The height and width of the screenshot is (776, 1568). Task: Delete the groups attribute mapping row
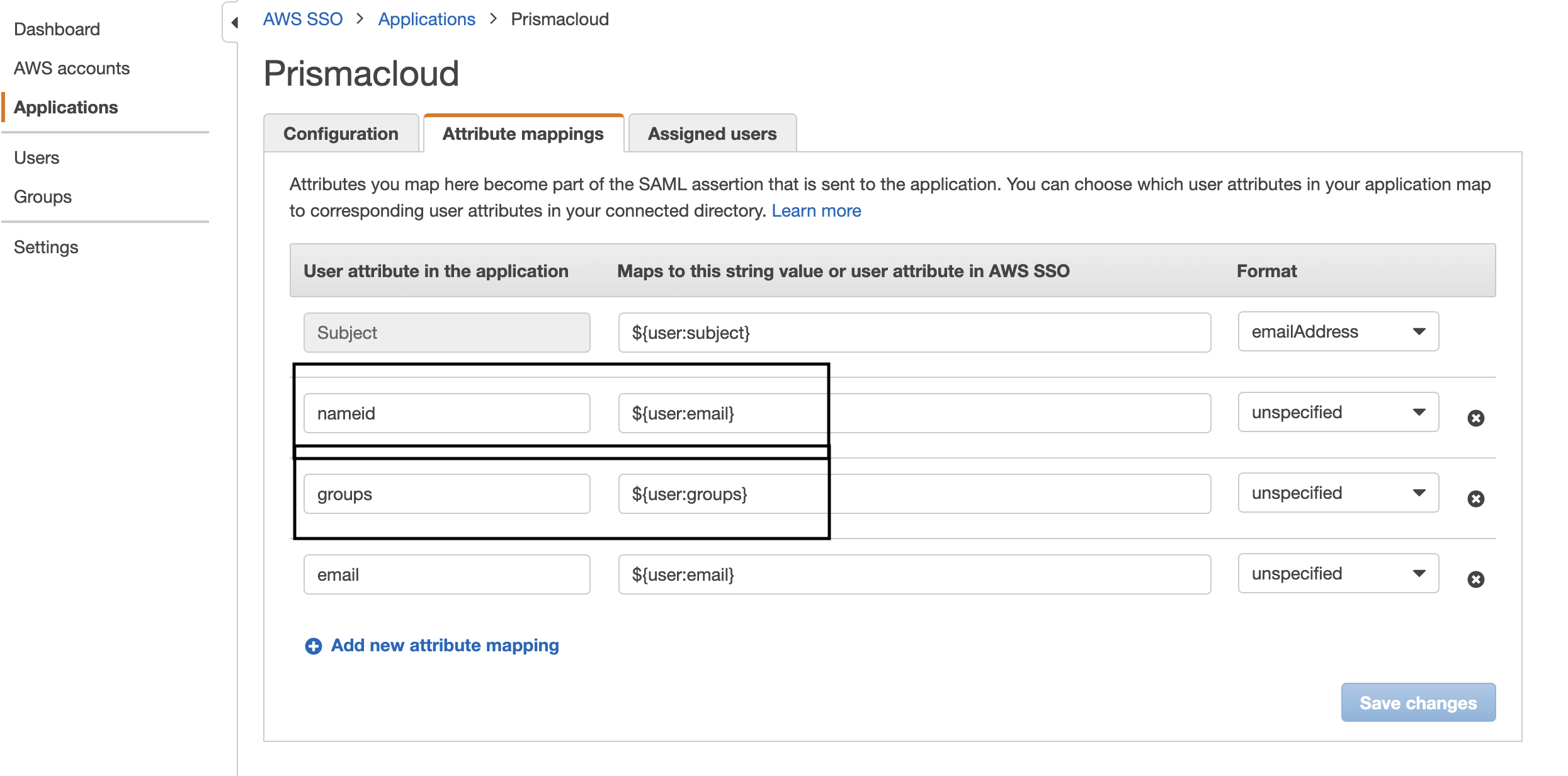pyautogui.click(x=1475, y=499)
